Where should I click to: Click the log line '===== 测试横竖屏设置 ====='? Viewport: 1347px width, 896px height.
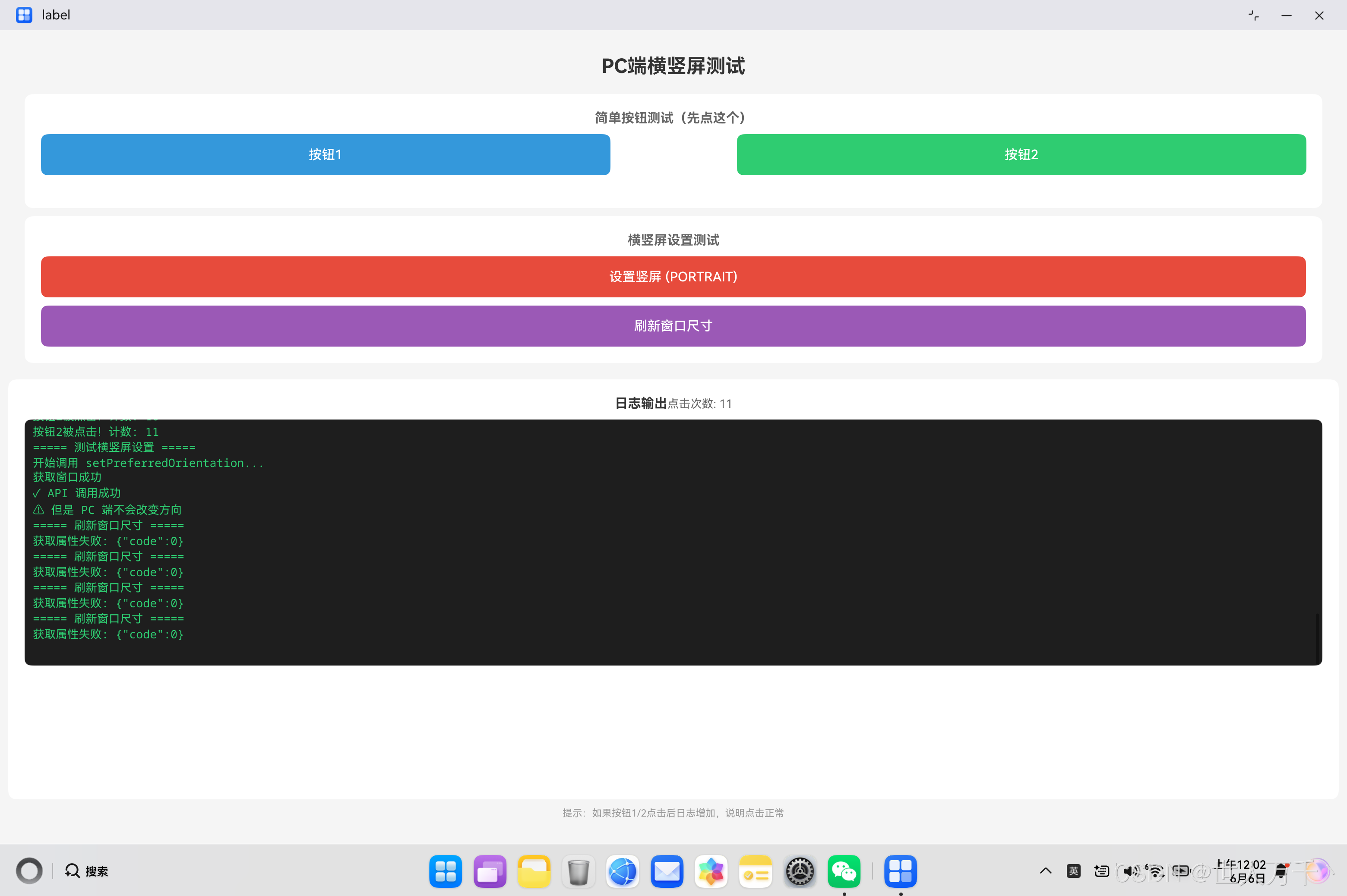pos(114,447)
